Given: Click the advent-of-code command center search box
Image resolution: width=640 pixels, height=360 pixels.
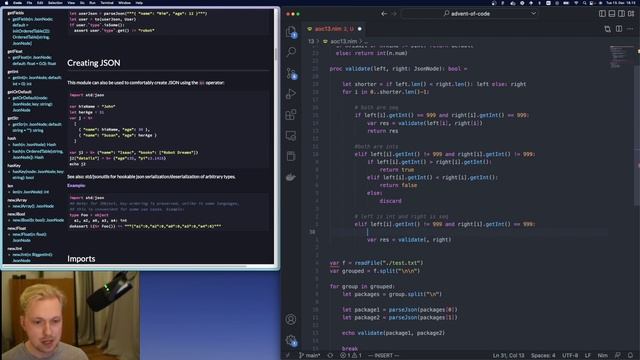Looking at the screenshot, I should pos(469,13).
